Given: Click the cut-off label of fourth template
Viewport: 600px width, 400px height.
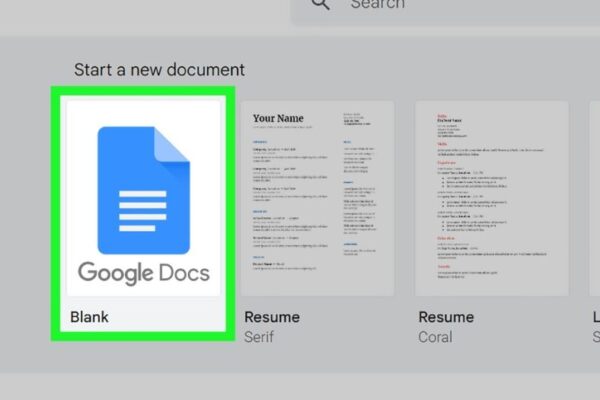Looking at the screenshot, I should [595, 317].
